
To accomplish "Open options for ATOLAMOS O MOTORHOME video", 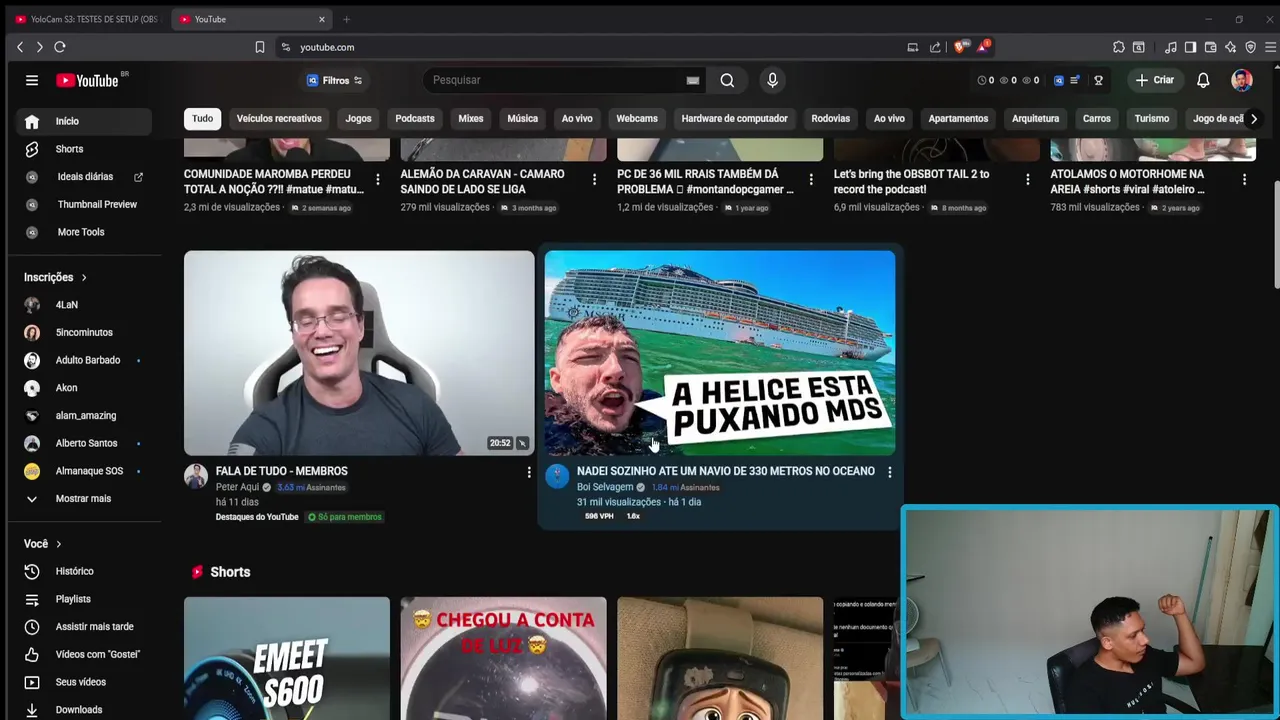I will [x=1244, y=180].
